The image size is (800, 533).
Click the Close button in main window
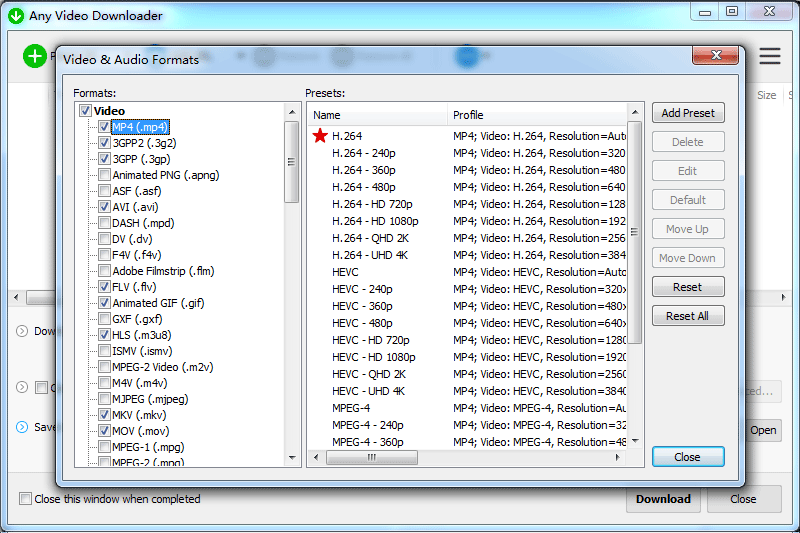click(743, 499)
